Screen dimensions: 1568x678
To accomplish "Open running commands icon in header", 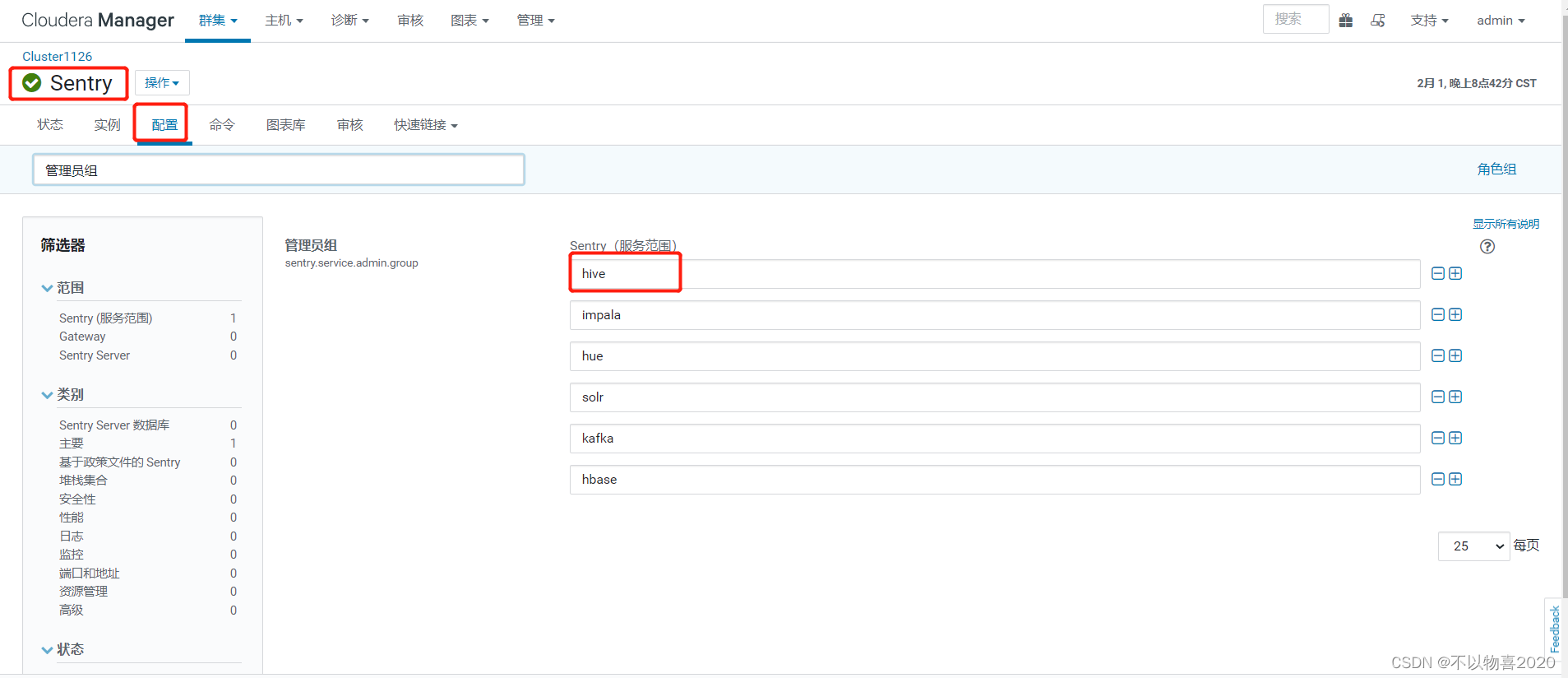I will [x=1378, y=21].
